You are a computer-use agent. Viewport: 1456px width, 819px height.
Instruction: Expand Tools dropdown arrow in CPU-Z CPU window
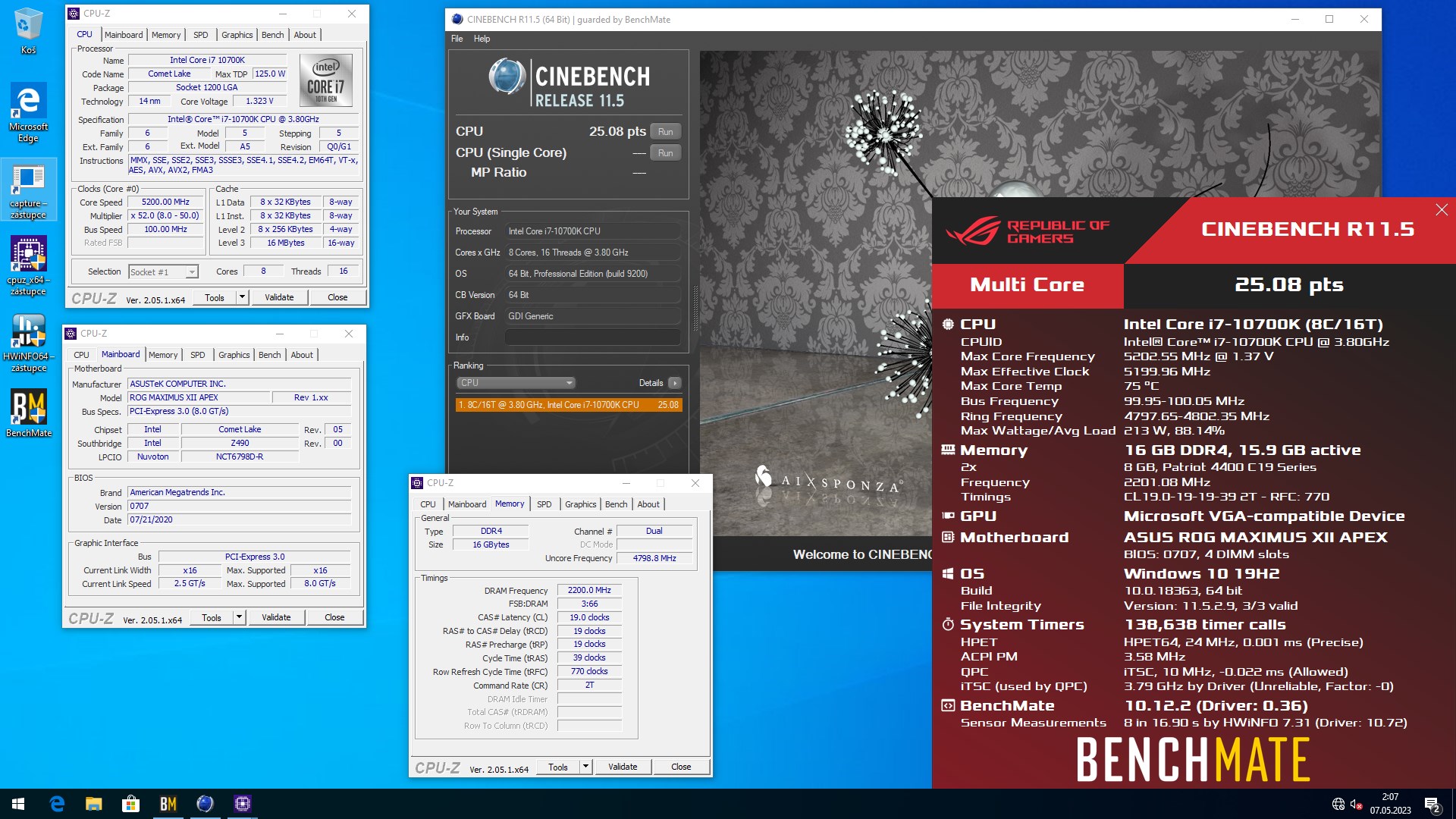pyautogui.click(x=243, y=298)
